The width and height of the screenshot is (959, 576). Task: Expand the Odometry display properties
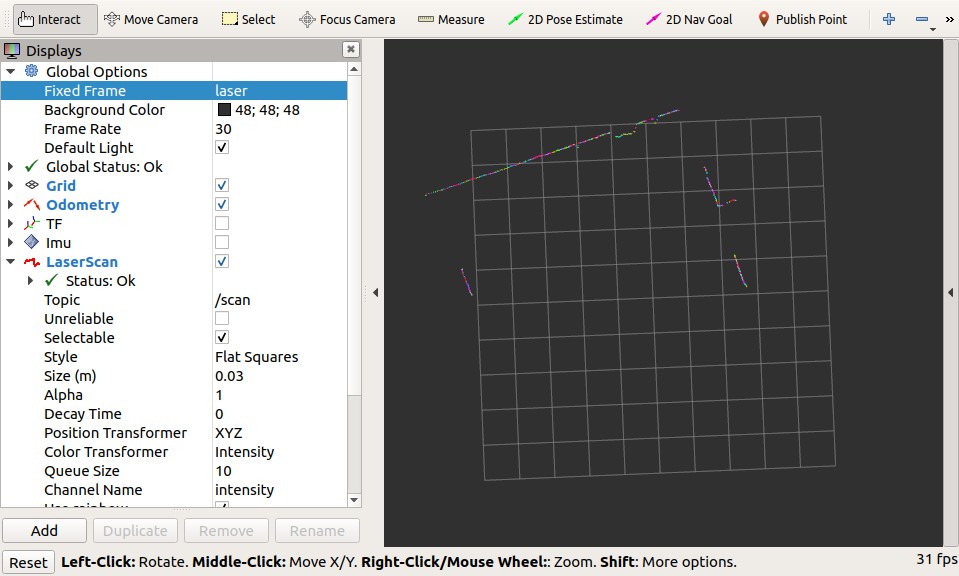point(10,204)
